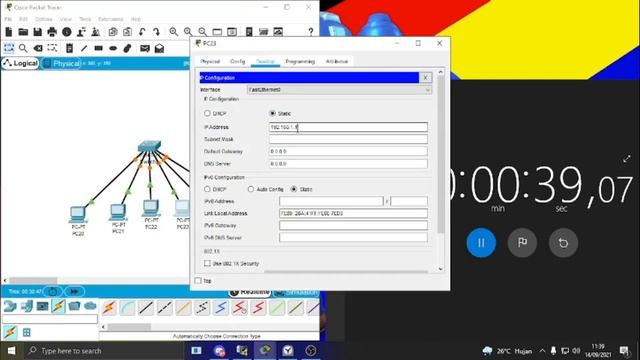The image size is (640, 360).
Task: Switch to Programming tab in PC23
Action: click(300, 61)
